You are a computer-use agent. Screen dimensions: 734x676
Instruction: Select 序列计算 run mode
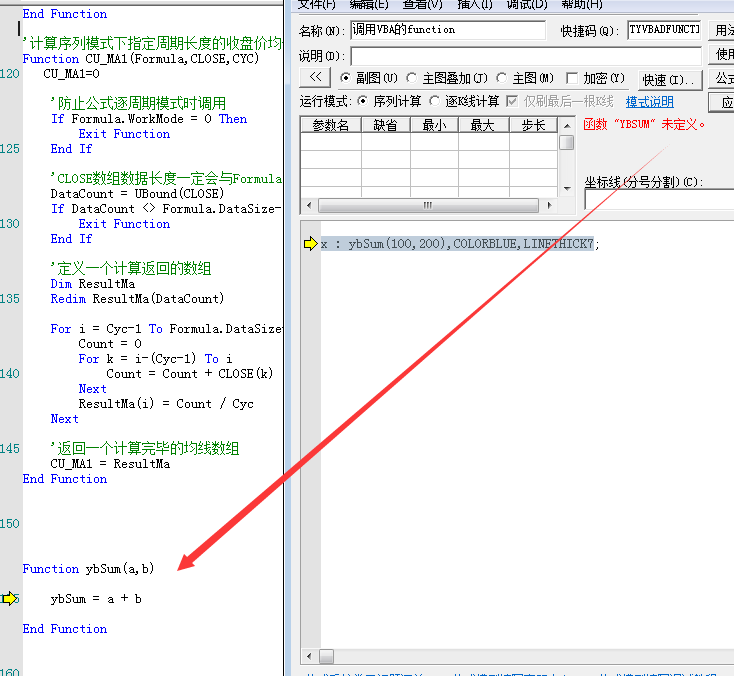point(364,101)
